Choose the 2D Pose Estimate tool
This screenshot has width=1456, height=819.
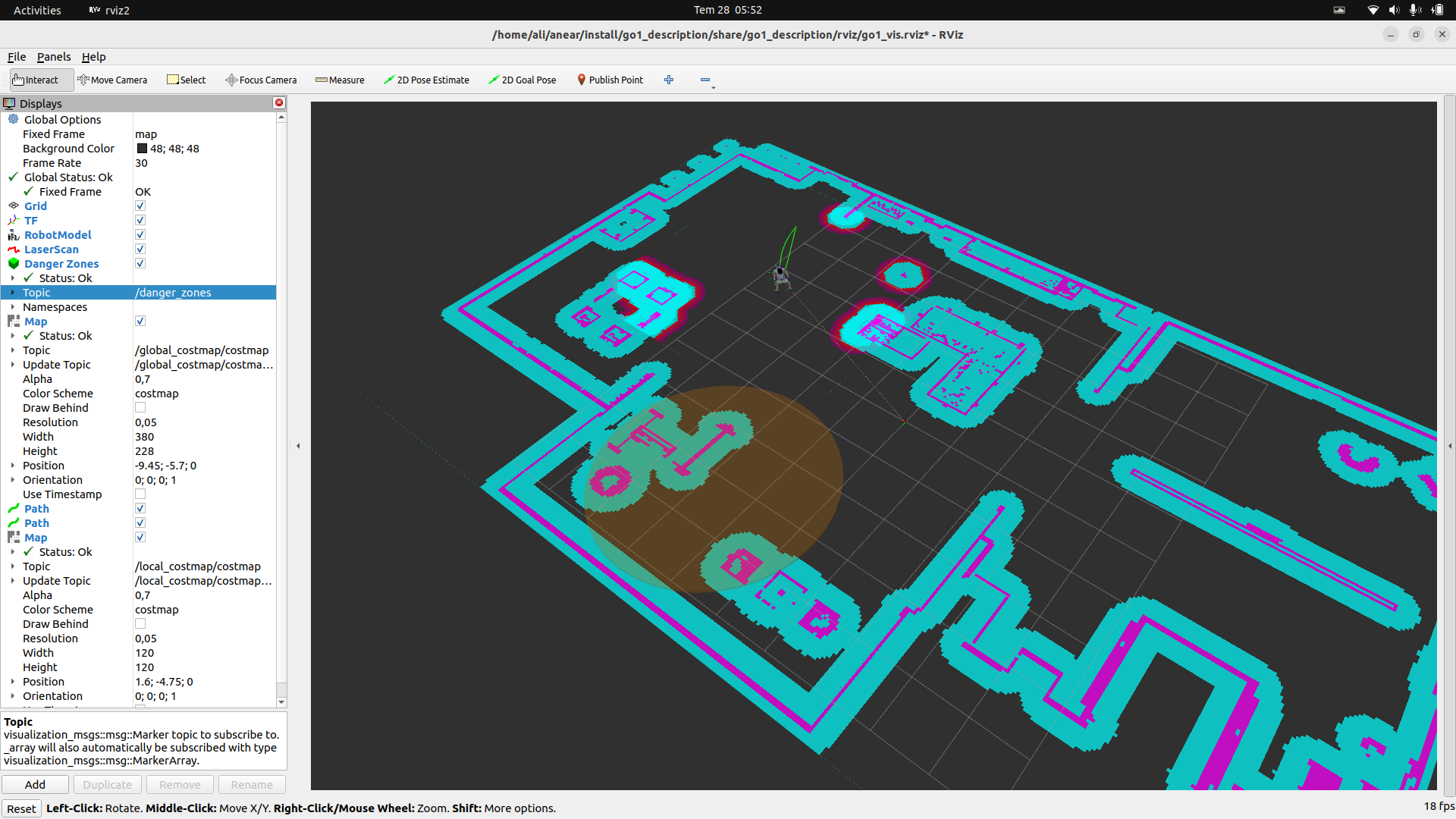pyautogui.click(x=426, y=80)
